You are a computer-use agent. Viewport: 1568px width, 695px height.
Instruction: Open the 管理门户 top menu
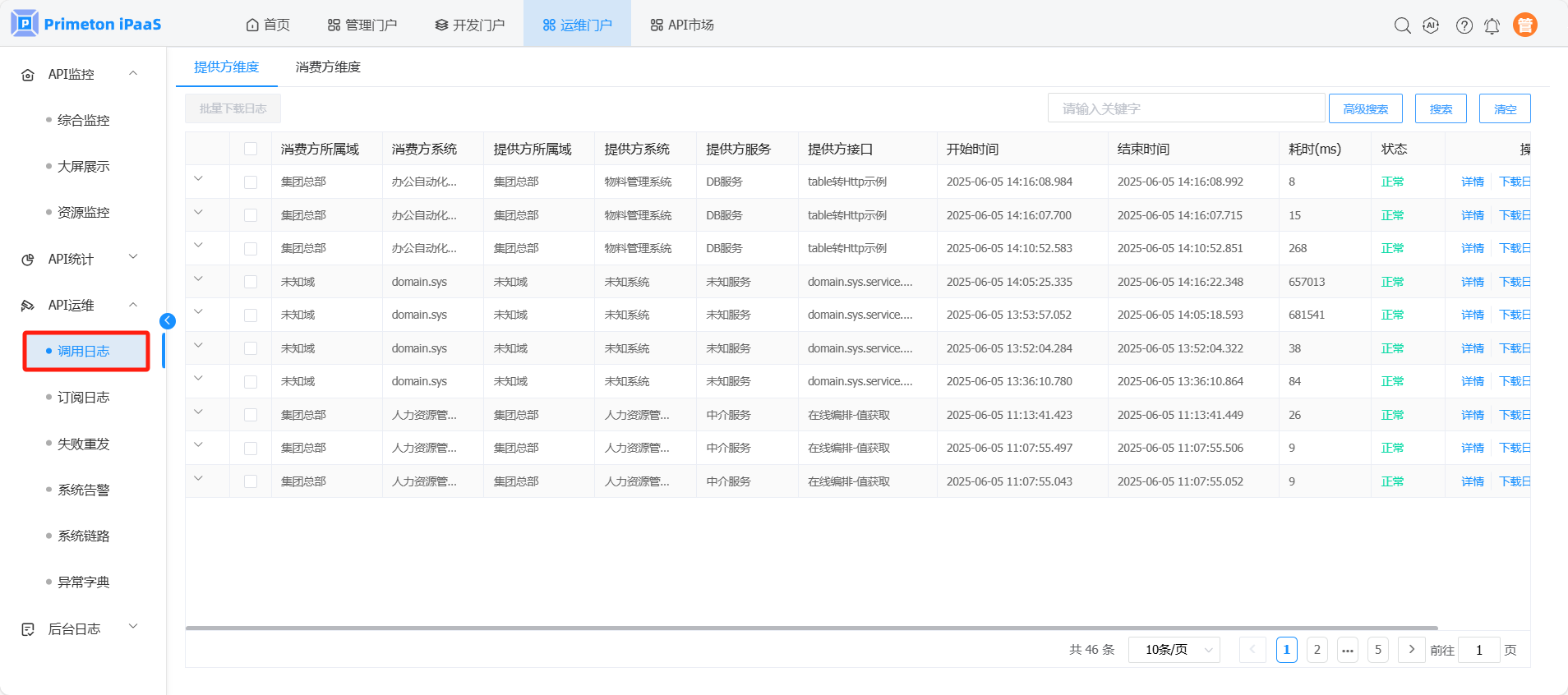coord(362,25)
